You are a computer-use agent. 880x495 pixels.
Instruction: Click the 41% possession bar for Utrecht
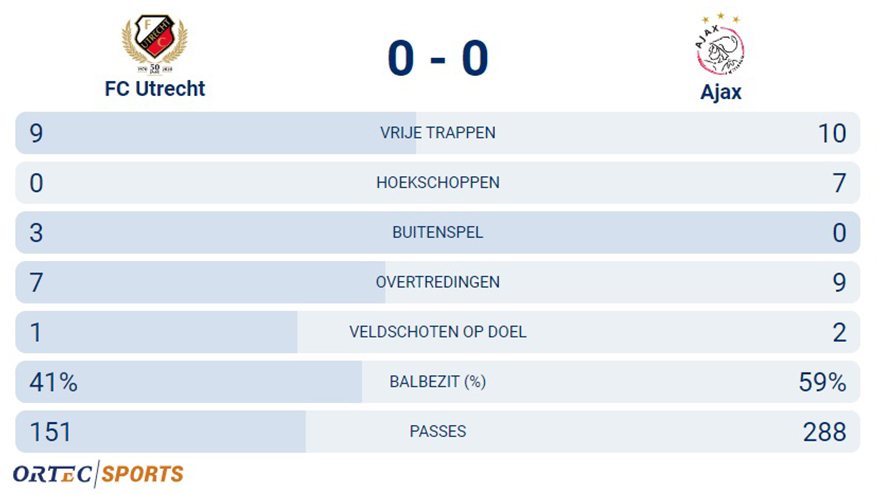pos(189,382)
